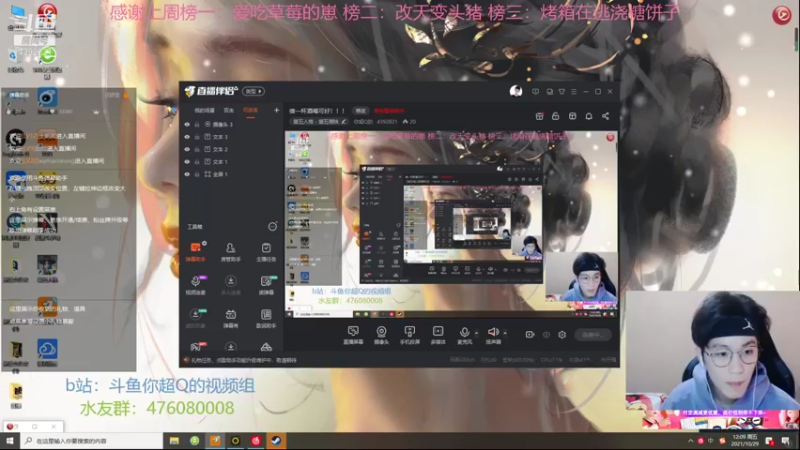Open the 视频连麦 video co-stream tool

pos(195,285)
